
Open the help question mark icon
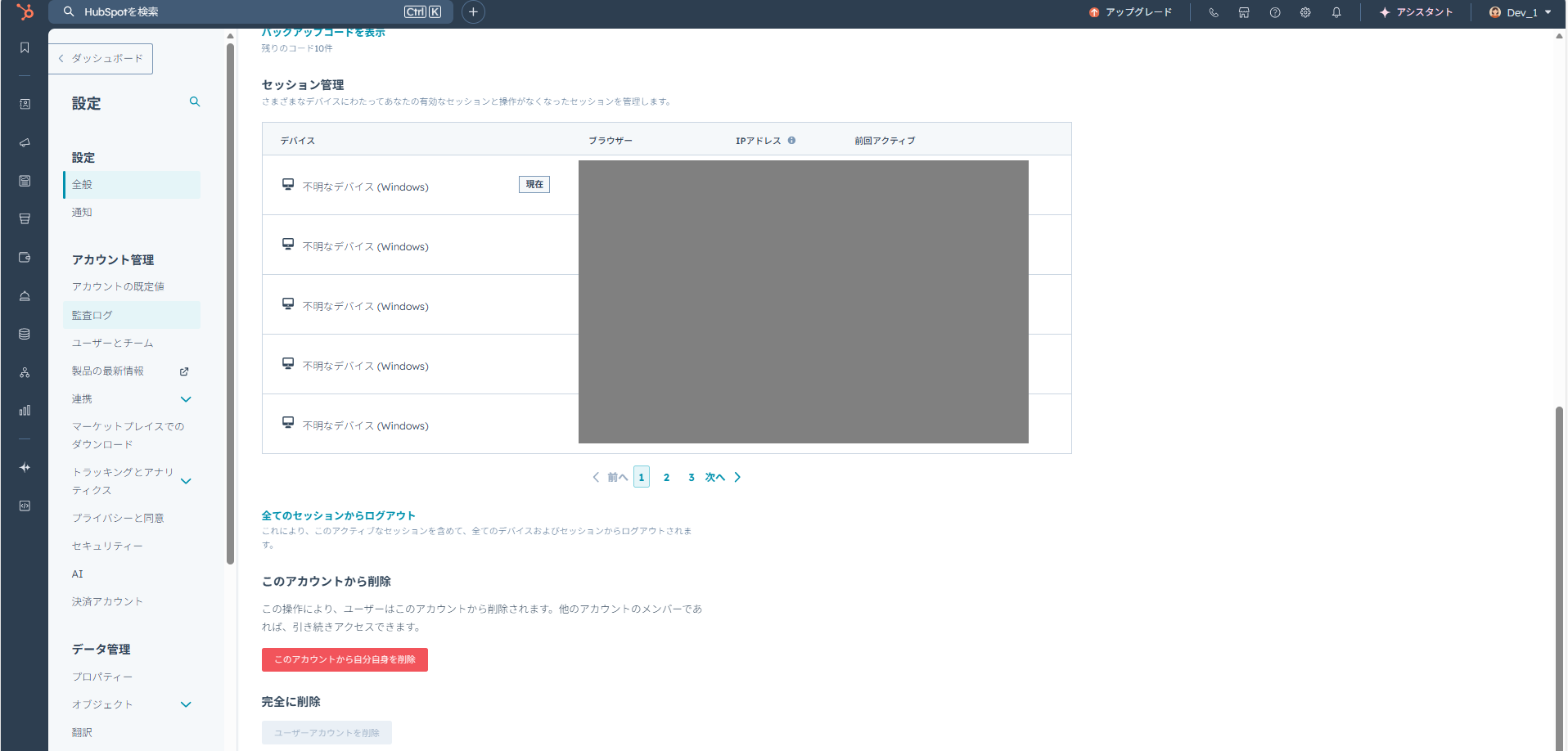point(1274,12)
